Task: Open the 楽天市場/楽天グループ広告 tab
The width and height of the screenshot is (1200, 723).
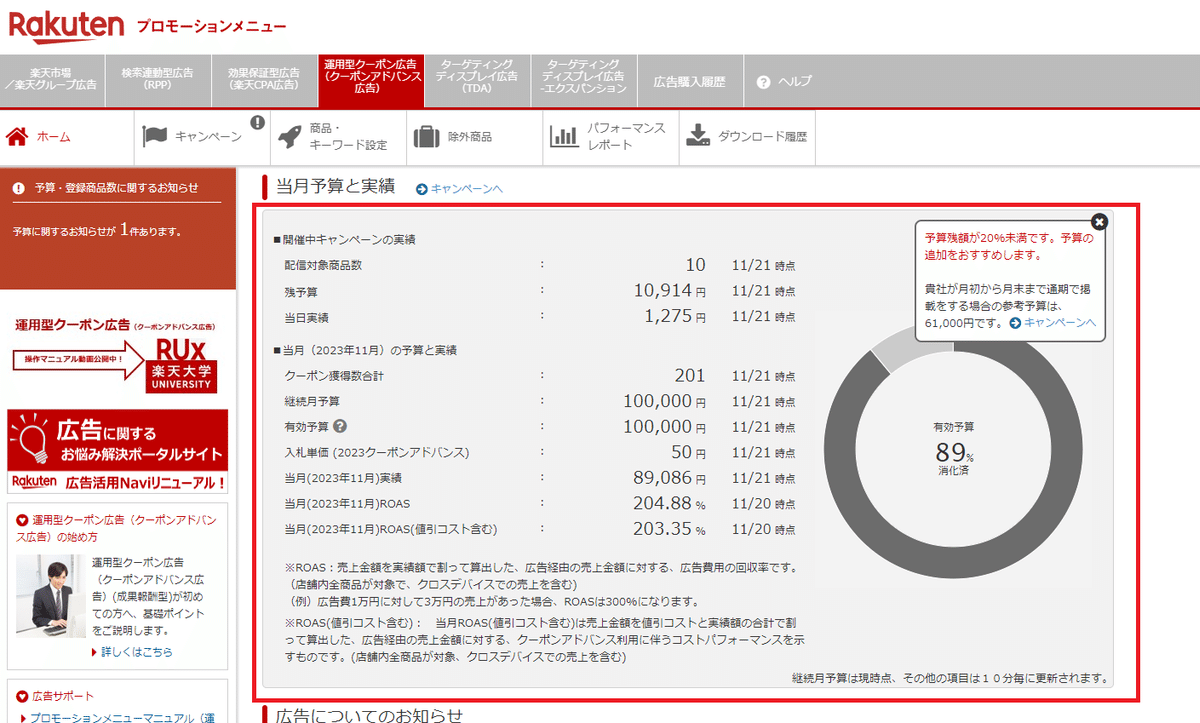Action: tap(51, 79)
